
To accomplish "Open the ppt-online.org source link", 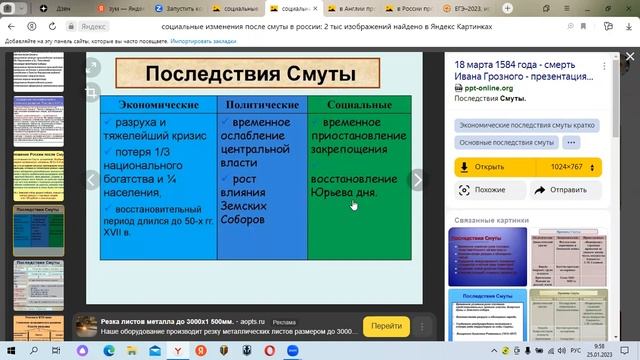I will pyautogui.click(x=489, y=88).
